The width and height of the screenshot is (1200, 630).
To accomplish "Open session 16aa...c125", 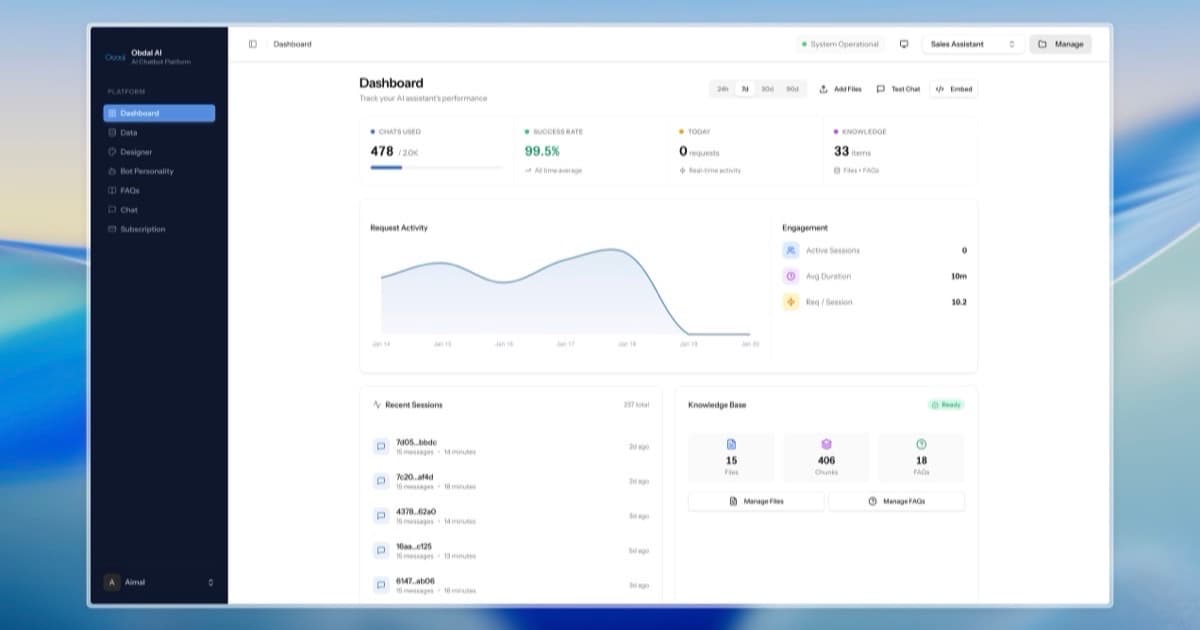I will 511,550.
